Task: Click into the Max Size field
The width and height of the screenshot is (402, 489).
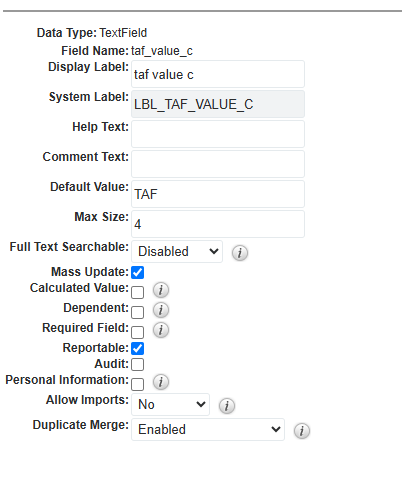Action: (x=218, y=224)
